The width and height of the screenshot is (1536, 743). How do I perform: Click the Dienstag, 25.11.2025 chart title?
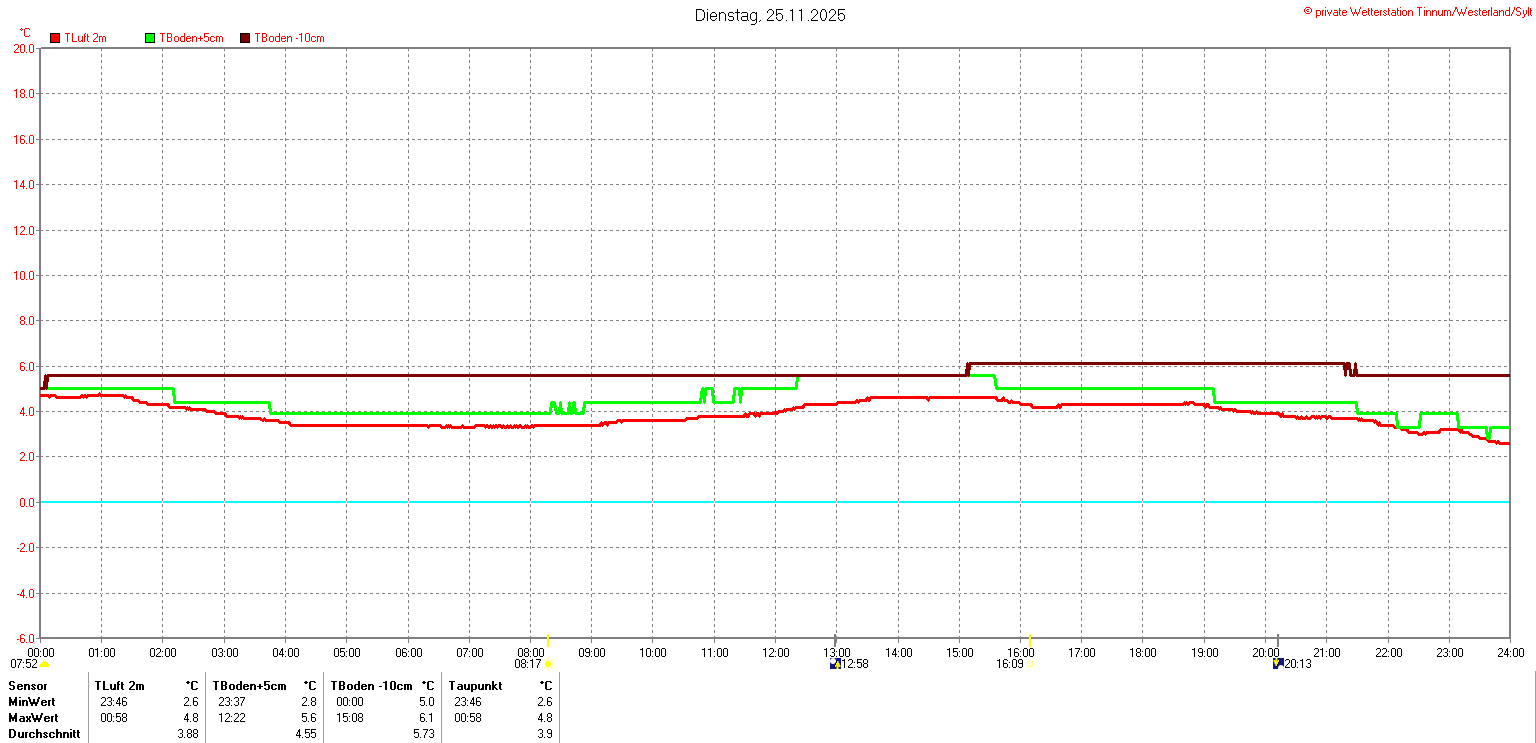(770, 15)
